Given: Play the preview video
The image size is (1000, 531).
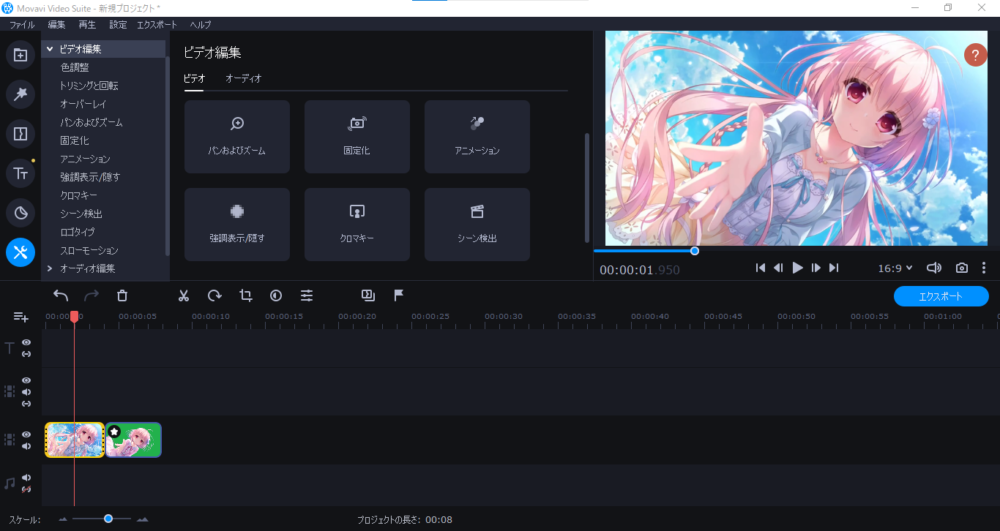Looking at the screenshot, I should [797, 268].
